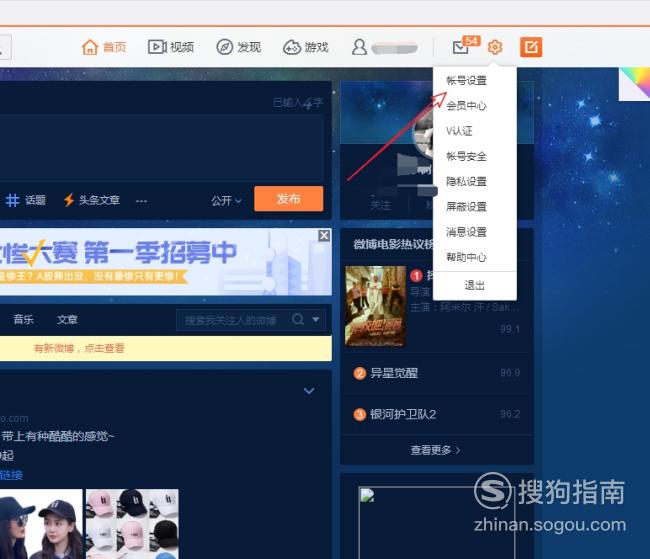Insert a 话题 hashtag topic
This screenshot has height=559, width=650.
click(x=26, y=200)
